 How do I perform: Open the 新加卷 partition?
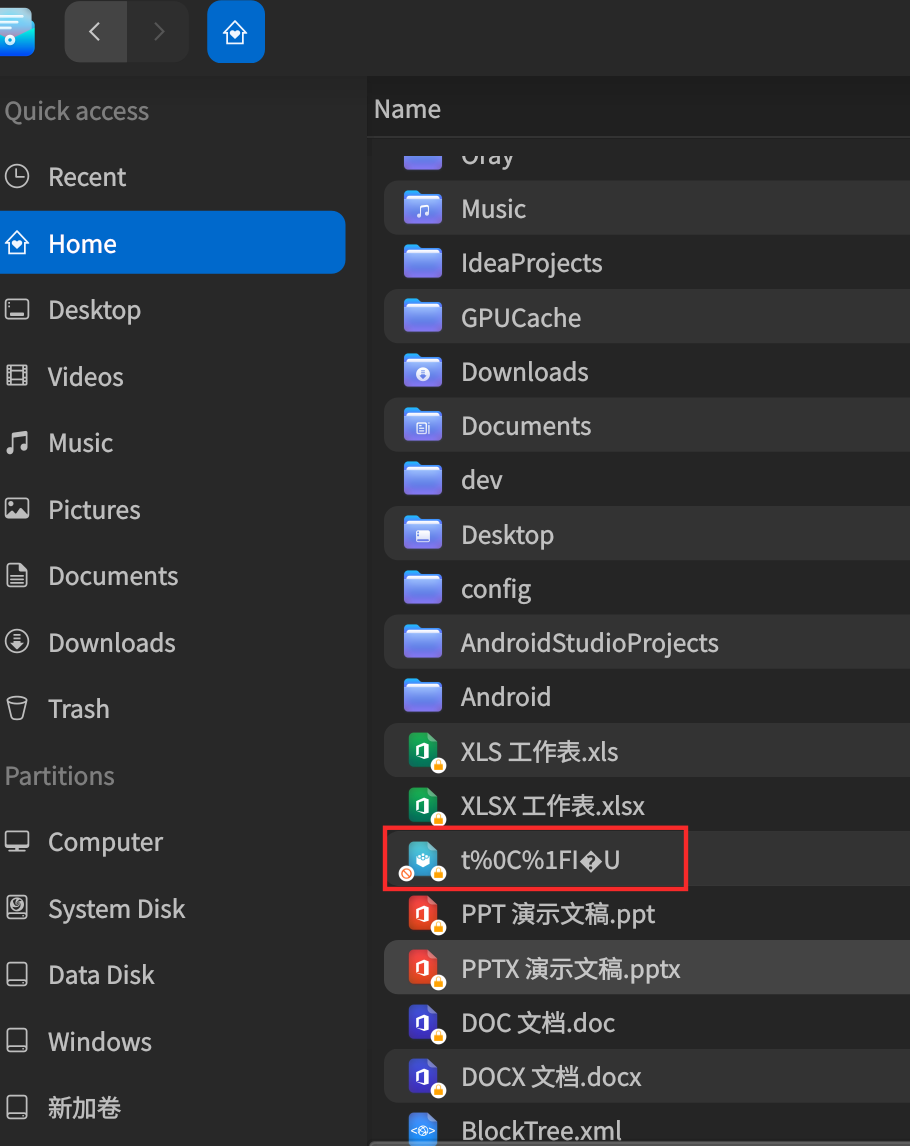172,1107
